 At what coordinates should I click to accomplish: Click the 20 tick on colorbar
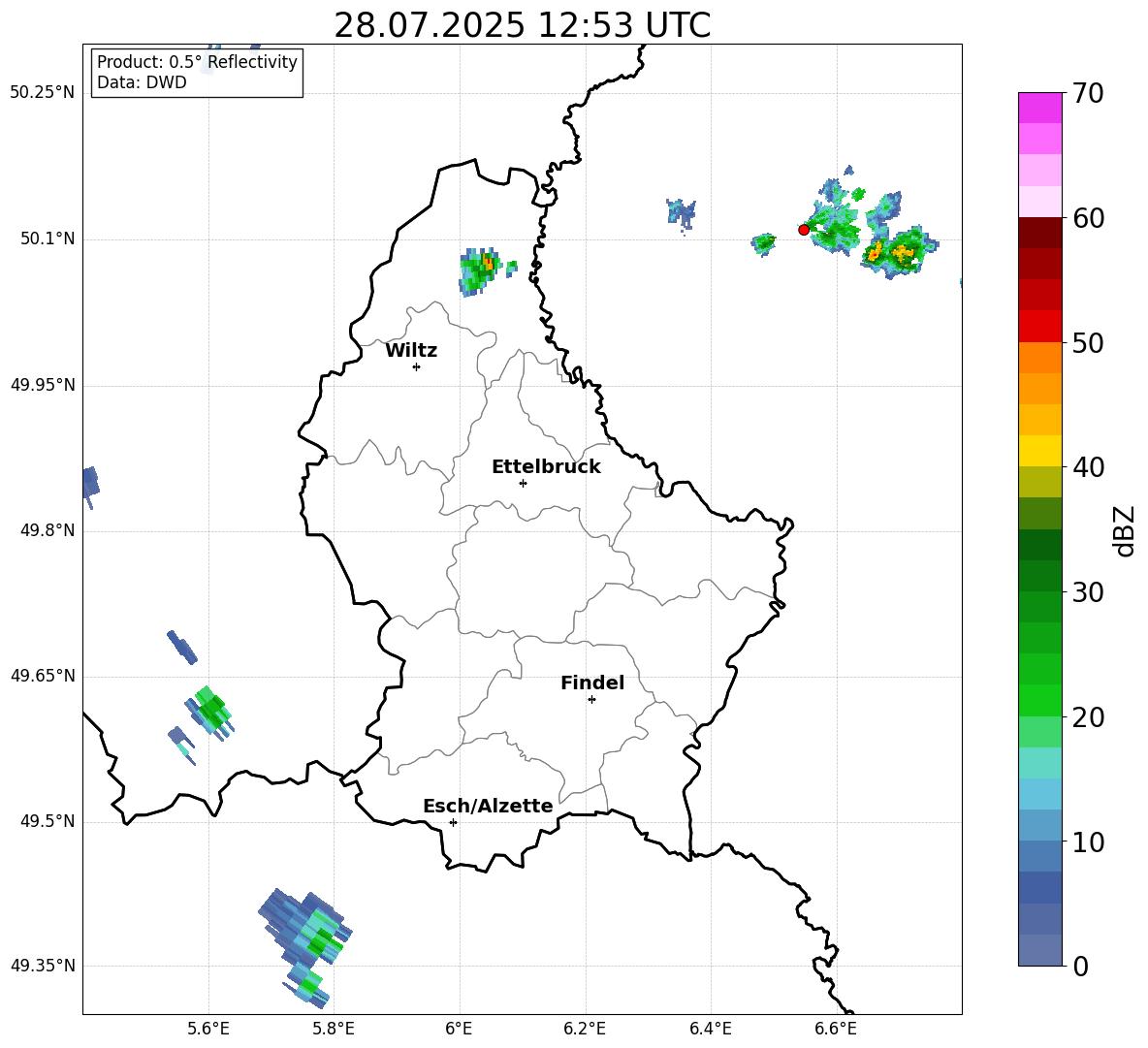point(1088,716)
